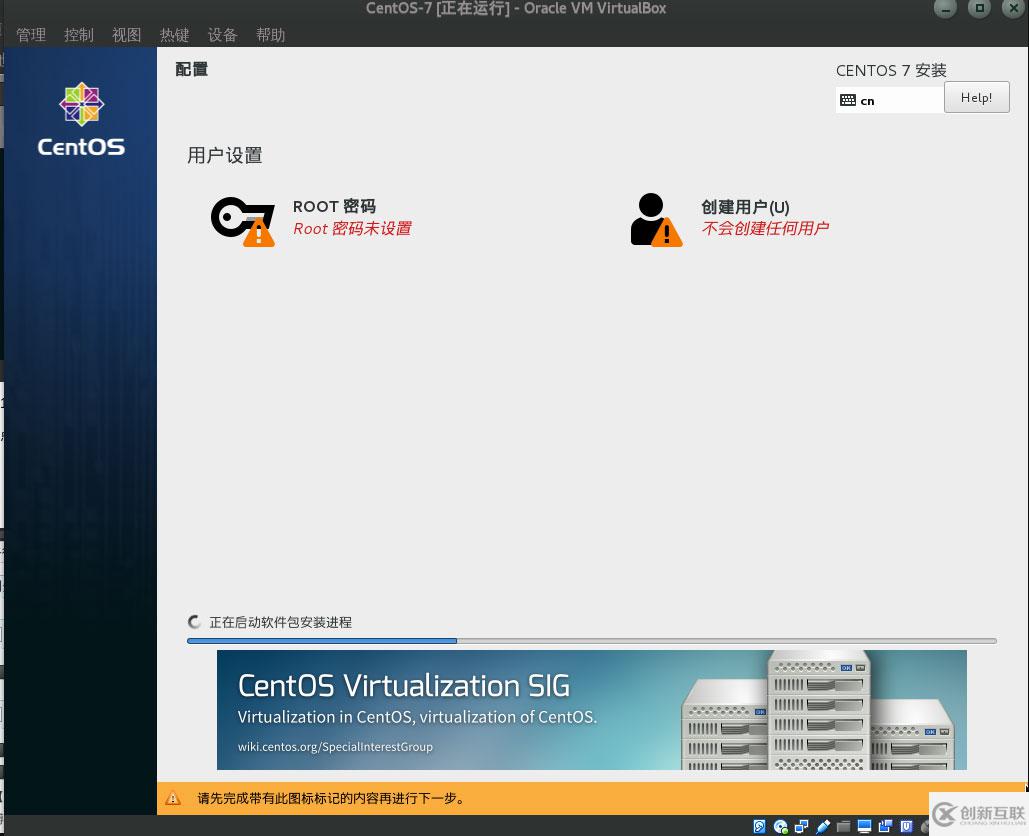Click the network adapters status icon

tap(801, 826)
